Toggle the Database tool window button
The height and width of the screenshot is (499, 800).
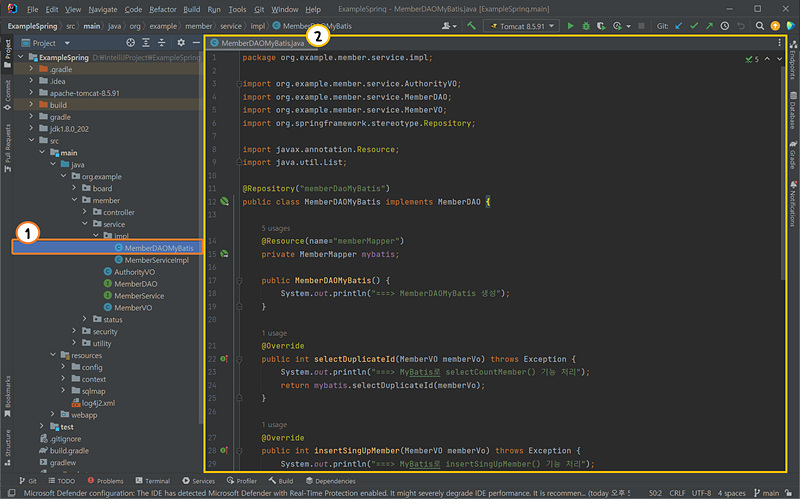click(x=793, y=110)
